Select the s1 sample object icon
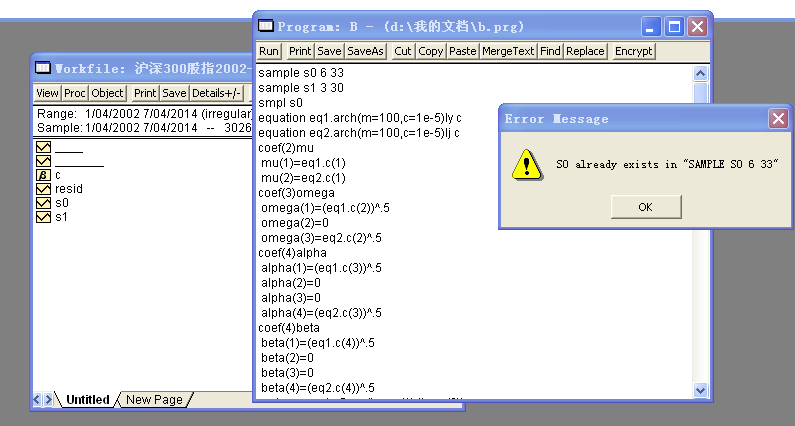 tap(43, 217)
